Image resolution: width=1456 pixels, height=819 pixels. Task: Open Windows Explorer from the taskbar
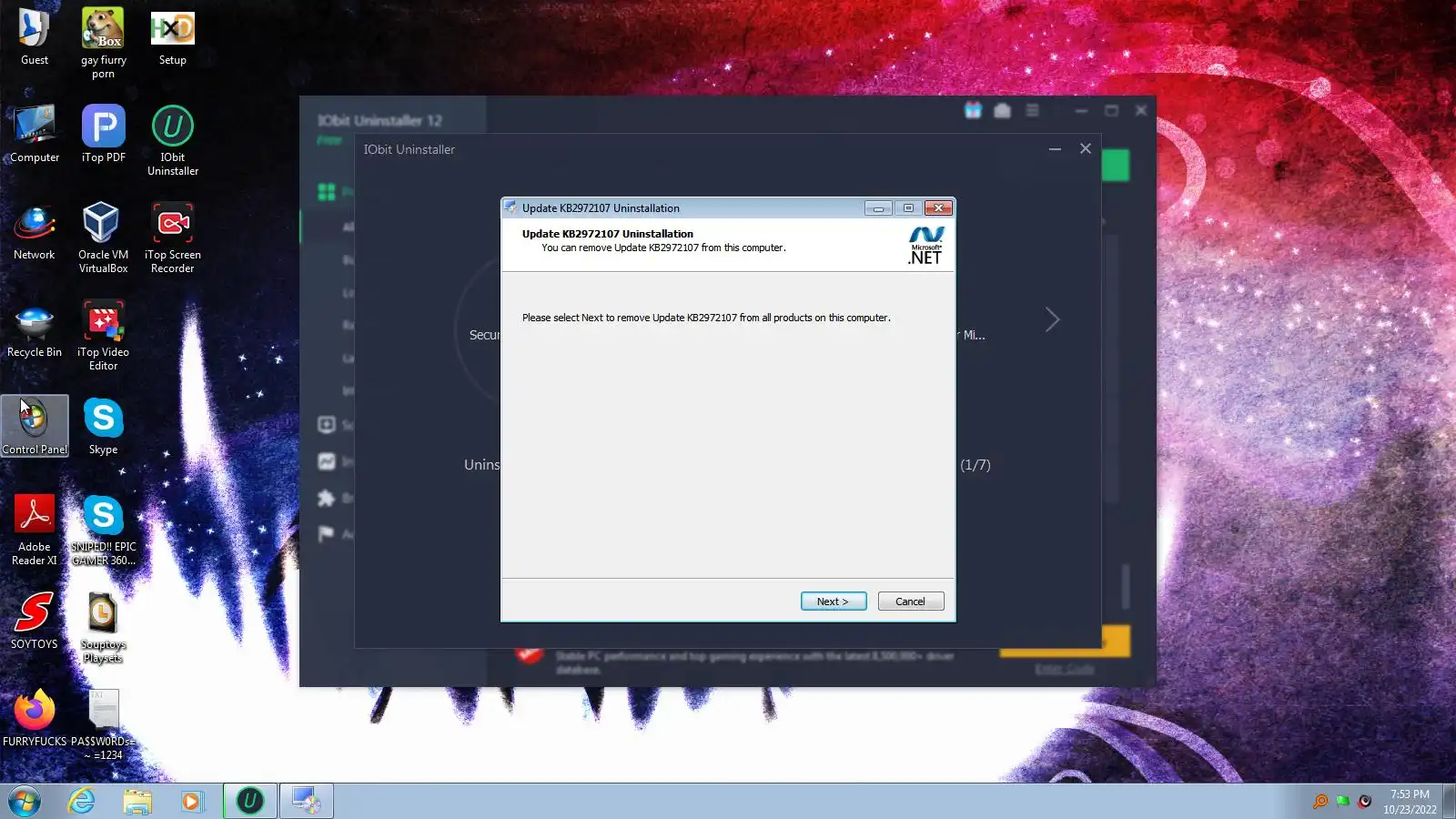pyautogui.click(x=137, y=802)
